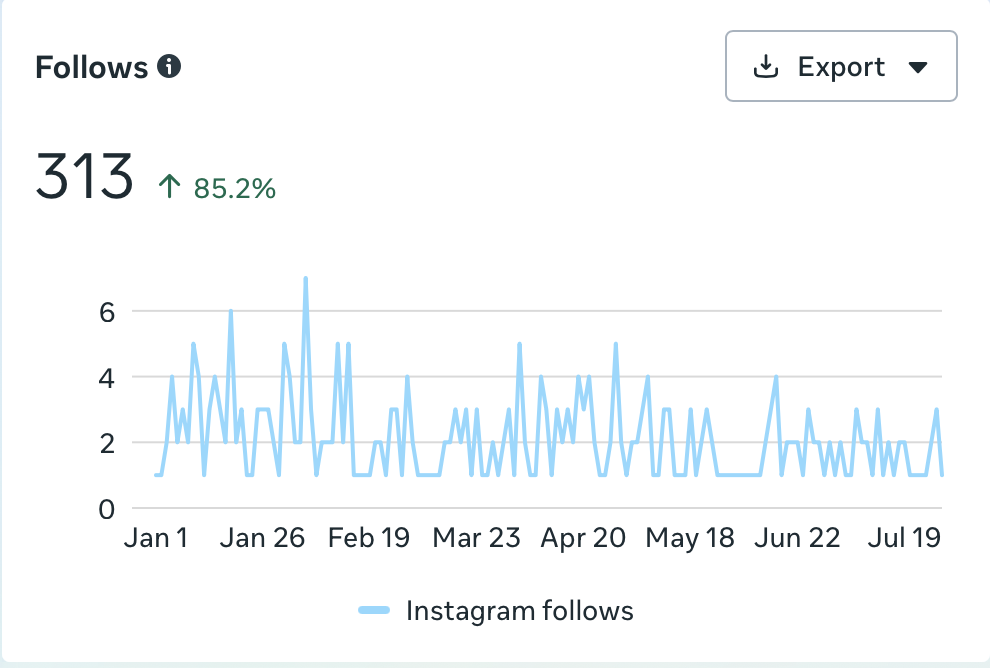Image resolution: width=990 pixels, height=668 pixels.
Task: Click the chart's highest peak at 7 follows
Action: point(306,278)
